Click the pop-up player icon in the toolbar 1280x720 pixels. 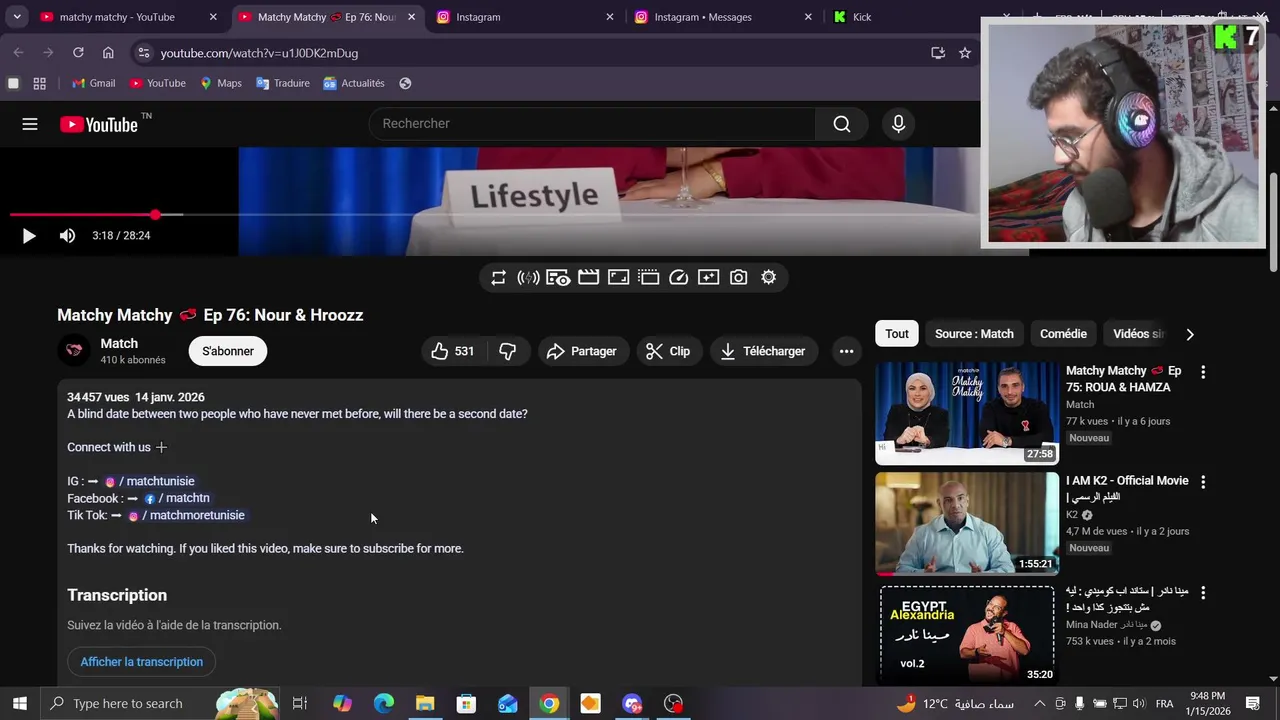(648, 278)
